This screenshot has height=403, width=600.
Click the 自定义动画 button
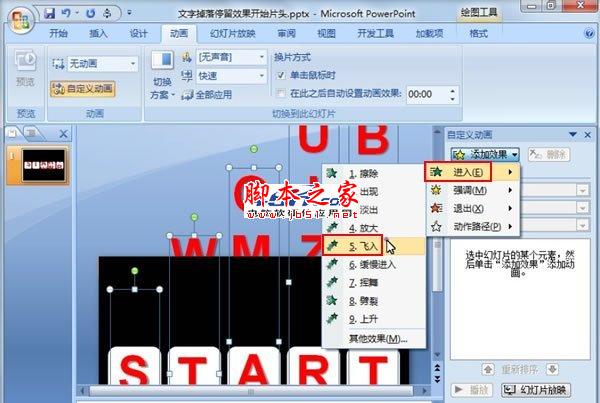83,89
